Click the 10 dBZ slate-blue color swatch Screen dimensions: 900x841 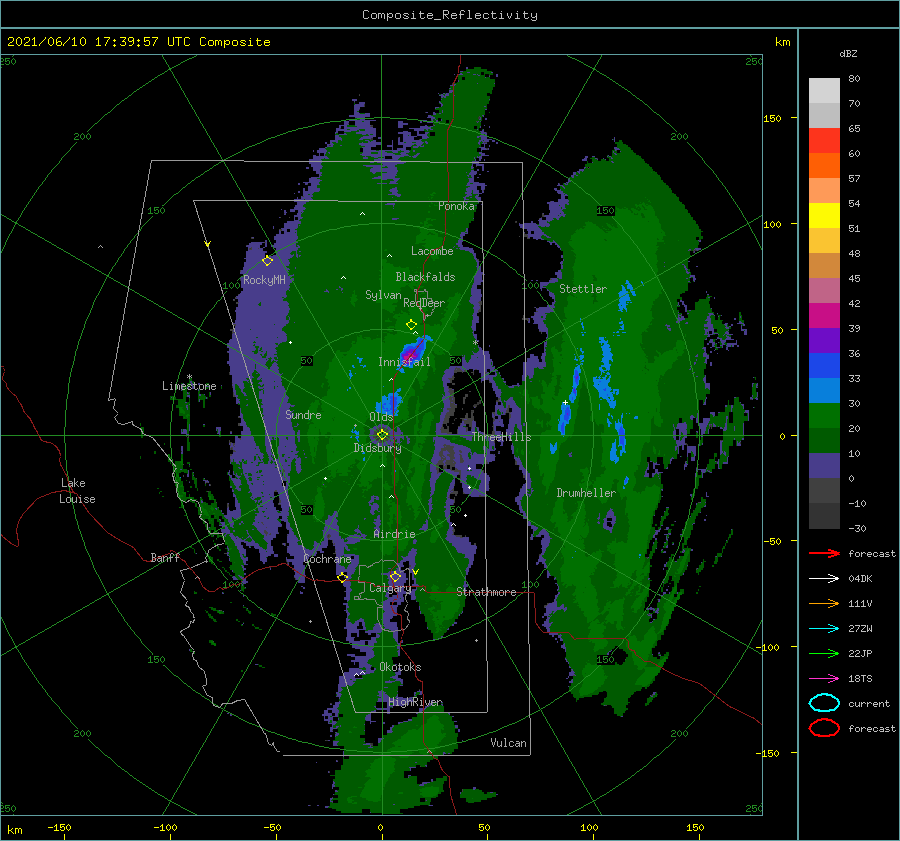click(824, 466)
